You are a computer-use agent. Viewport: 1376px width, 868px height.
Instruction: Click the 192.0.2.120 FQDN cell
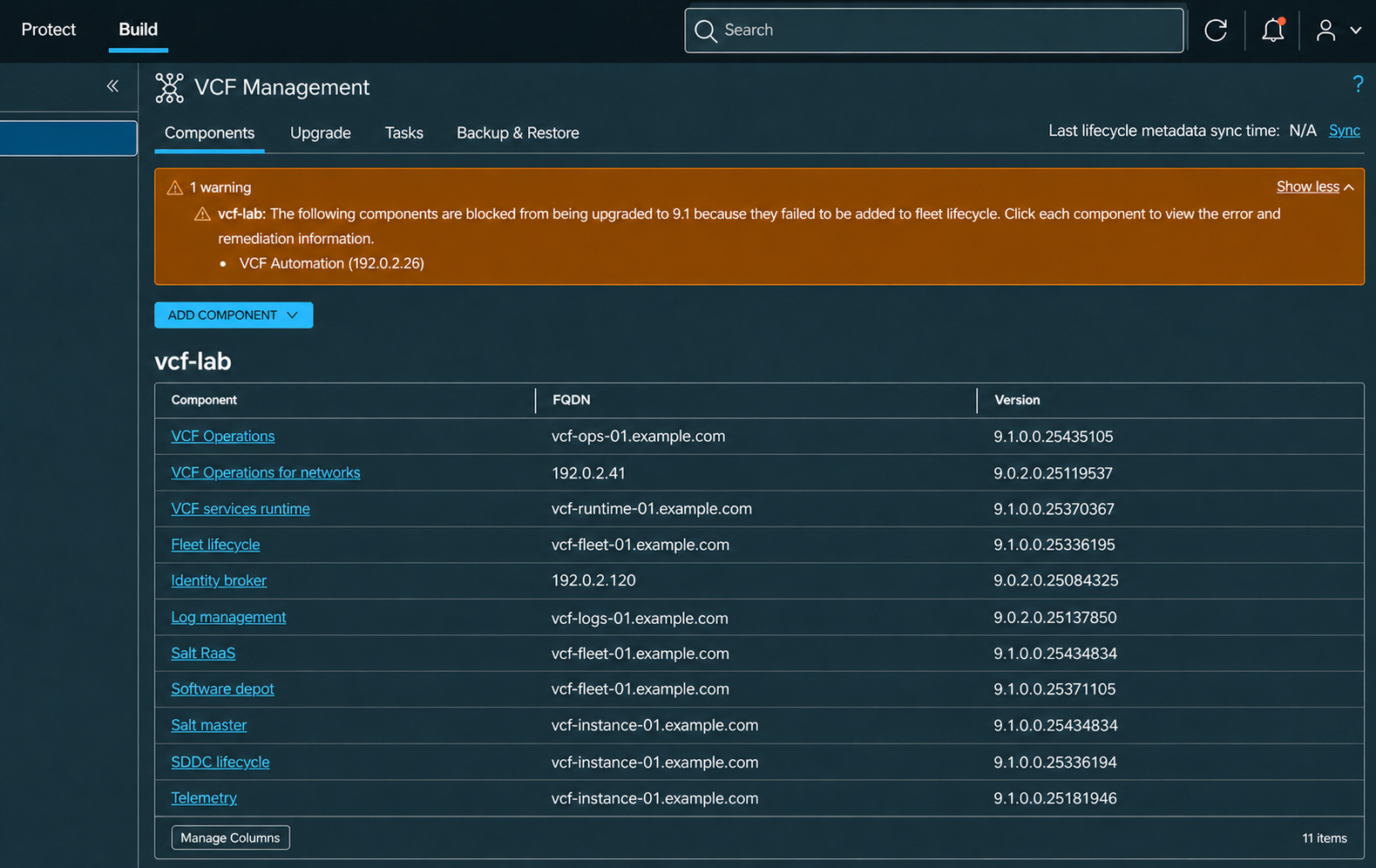593,580
